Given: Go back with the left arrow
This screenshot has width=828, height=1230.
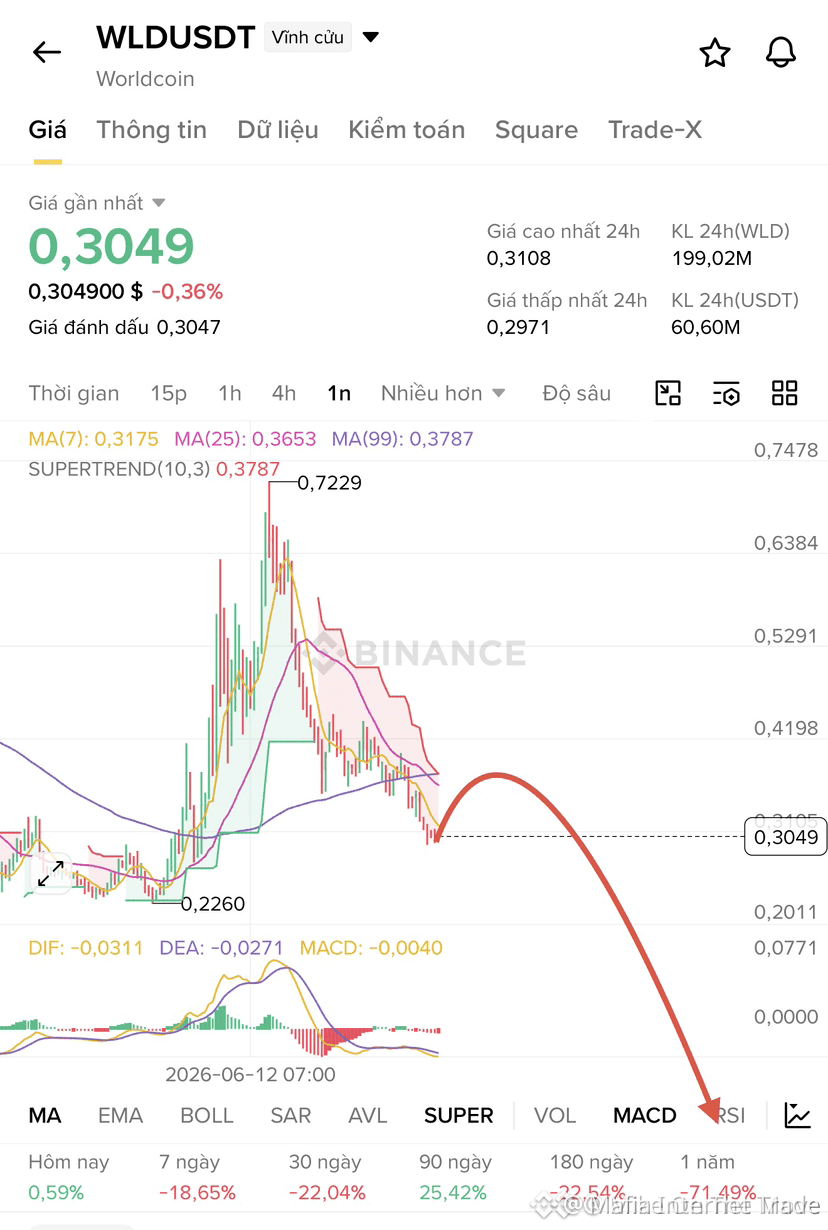Looking at the screenshot, I should coord(47,52).
